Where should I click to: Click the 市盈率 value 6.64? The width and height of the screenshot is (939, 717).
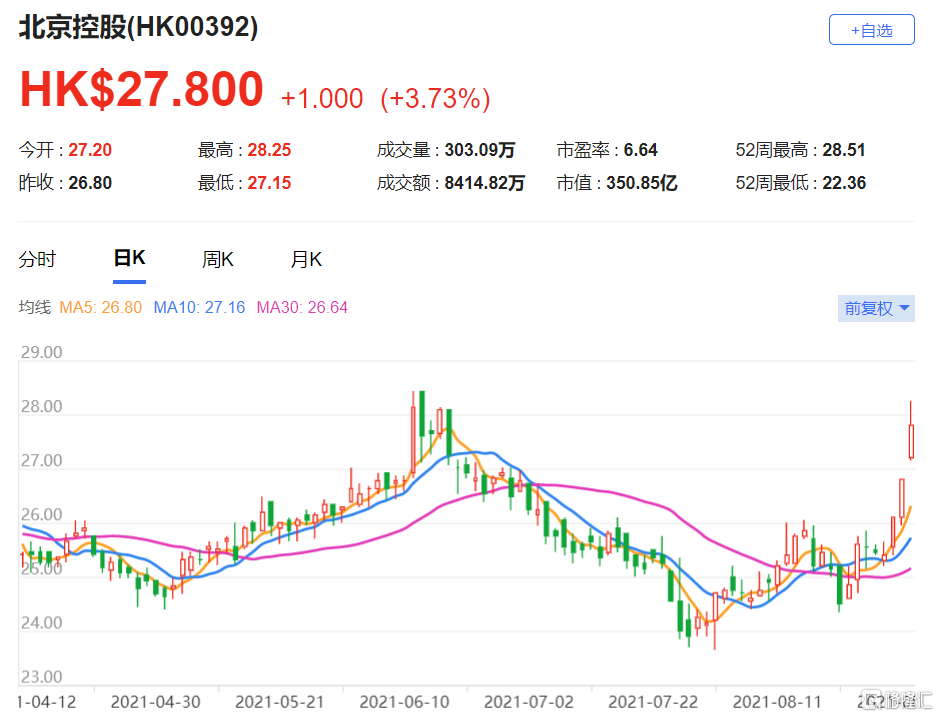[640, 150]
